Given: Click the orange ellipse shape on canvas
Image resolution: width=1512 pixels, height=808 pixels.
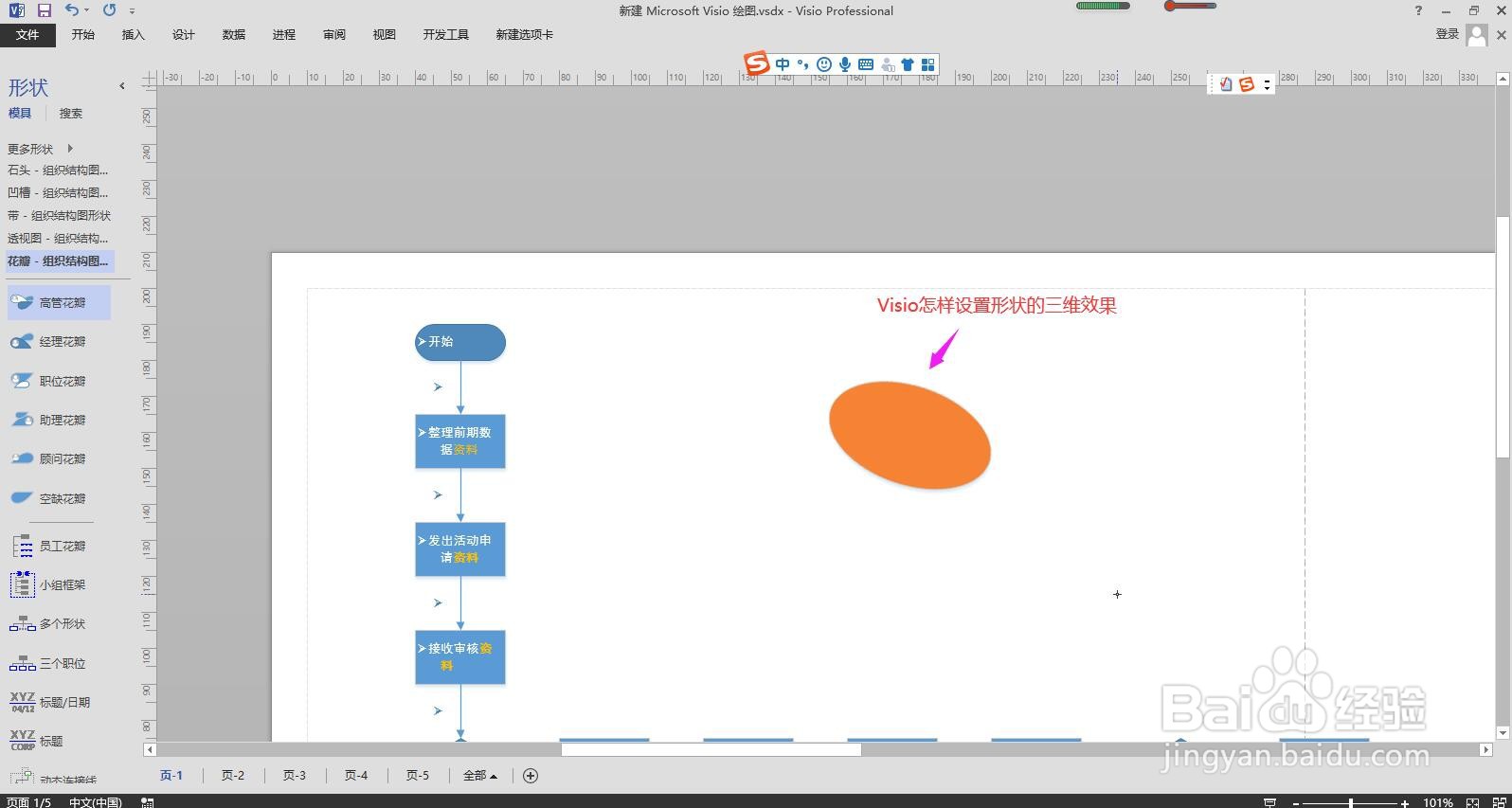Looking at the screenshot, I should (909, 435).
